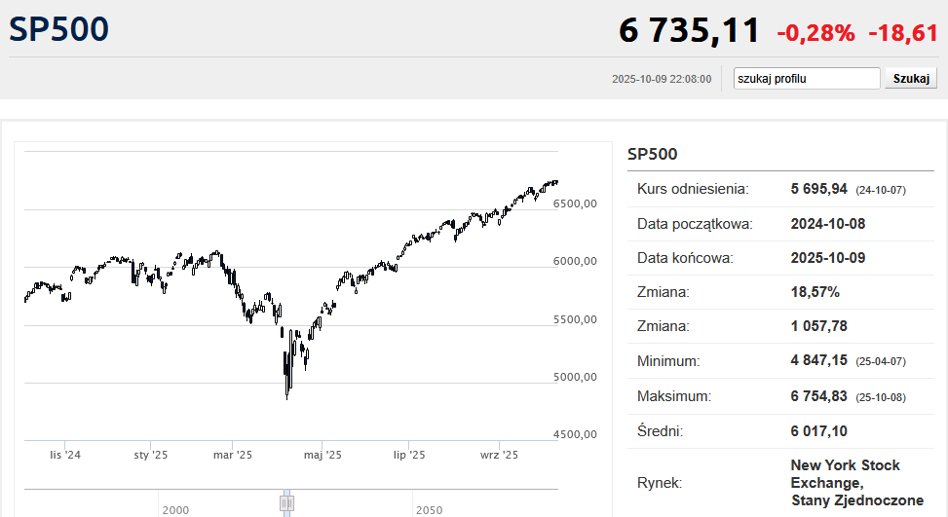Click the SP500 heading above the stats table

coord(652,154)
